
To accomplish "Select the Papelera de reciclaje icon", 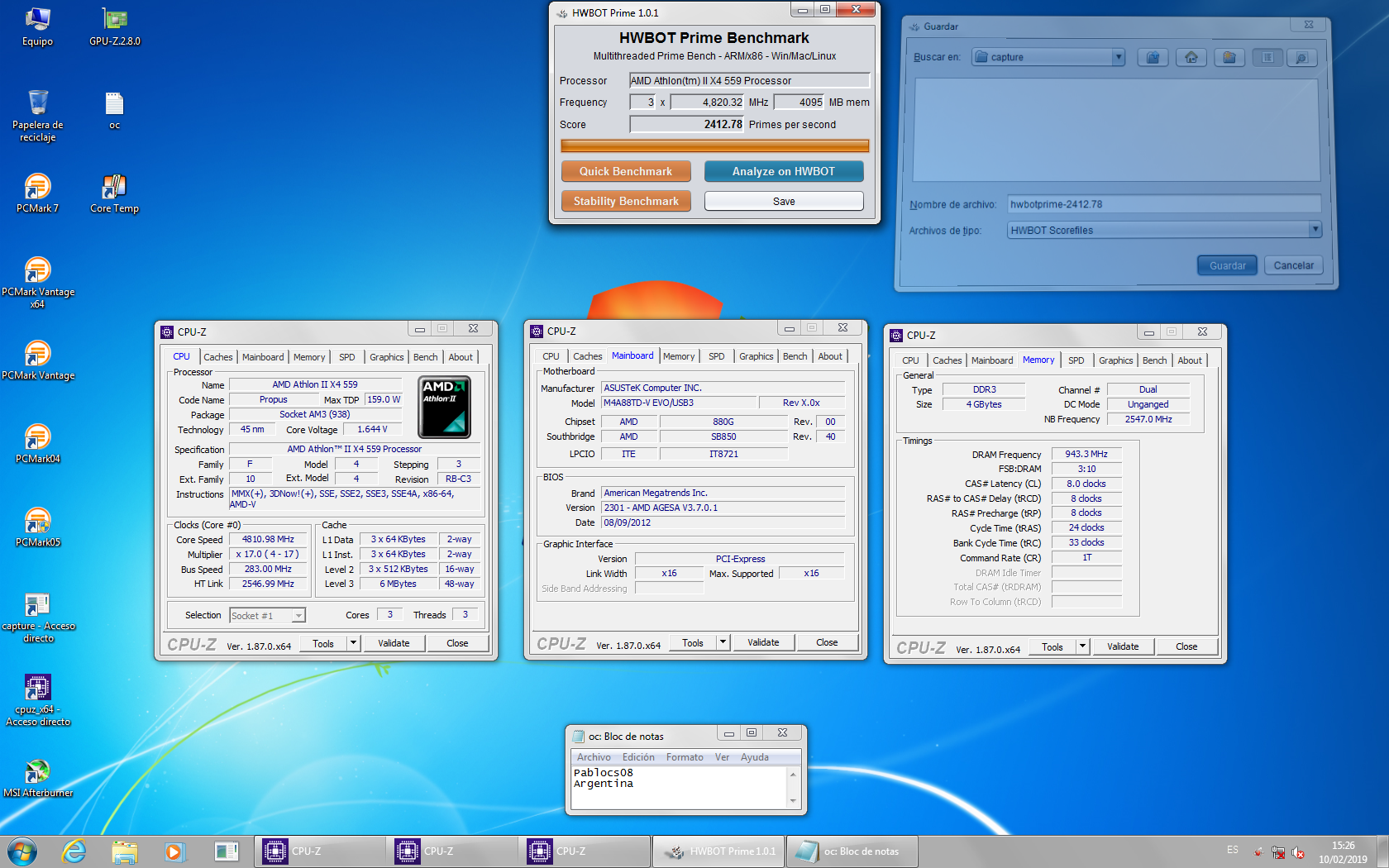I will click(x=37, y=116).
